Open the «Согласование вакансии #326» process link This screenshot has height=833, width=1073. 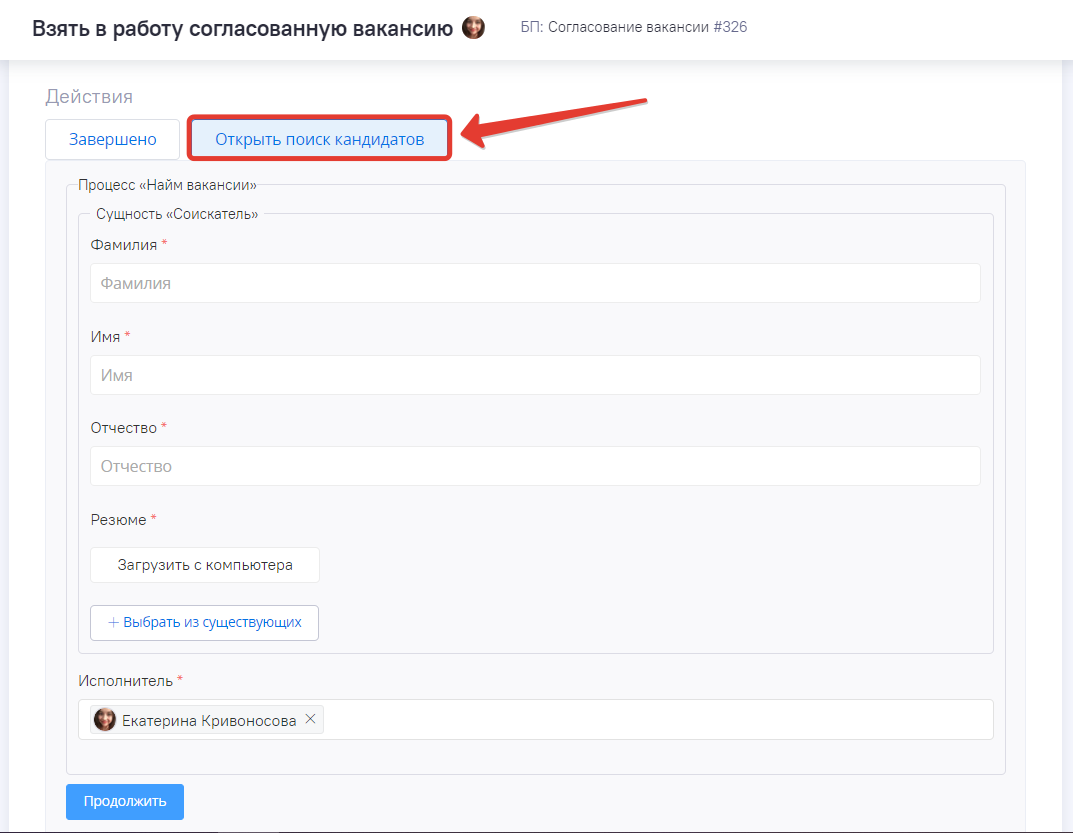[x=634, y=27]
